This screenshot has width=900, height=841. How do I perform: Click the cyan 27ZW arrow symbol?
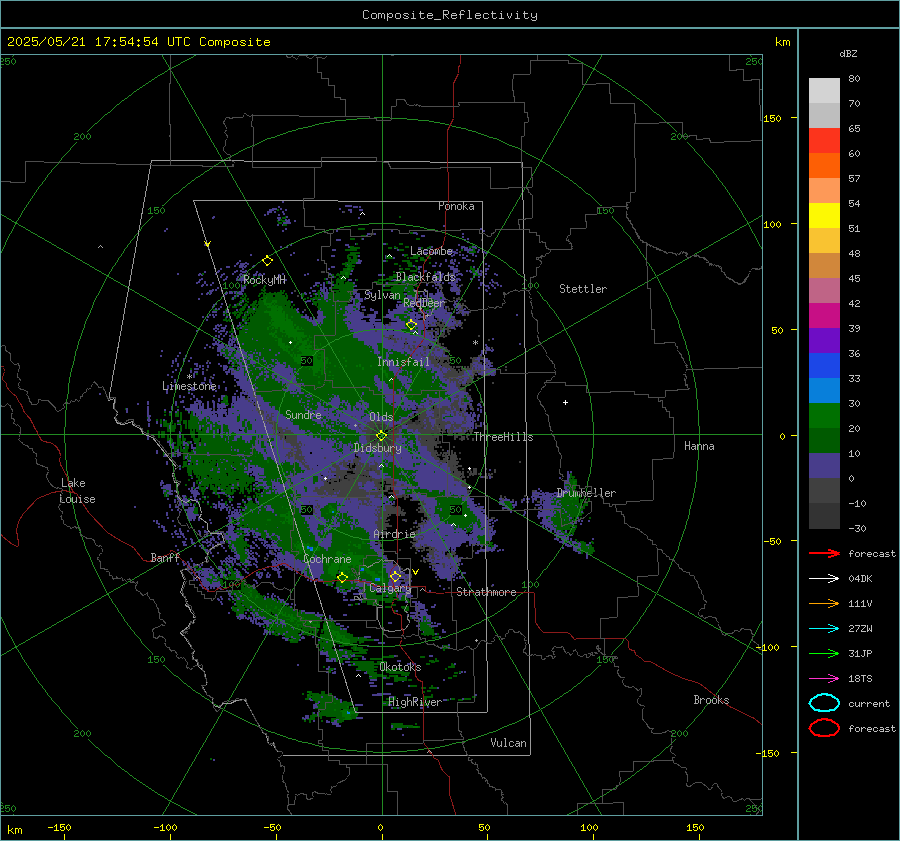coord(824,629)
